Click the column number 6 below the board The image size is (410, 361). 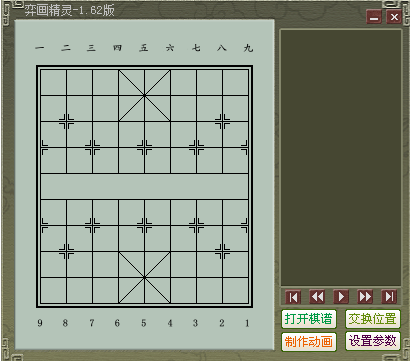pyautogui.click(x=117, y=323)
